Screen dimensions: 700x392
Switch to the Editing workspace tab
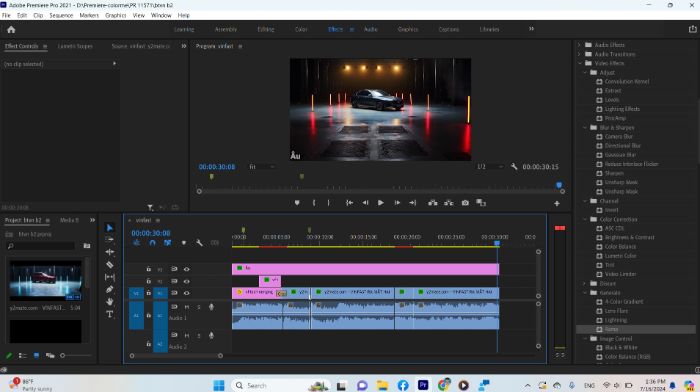coord(266,29)
